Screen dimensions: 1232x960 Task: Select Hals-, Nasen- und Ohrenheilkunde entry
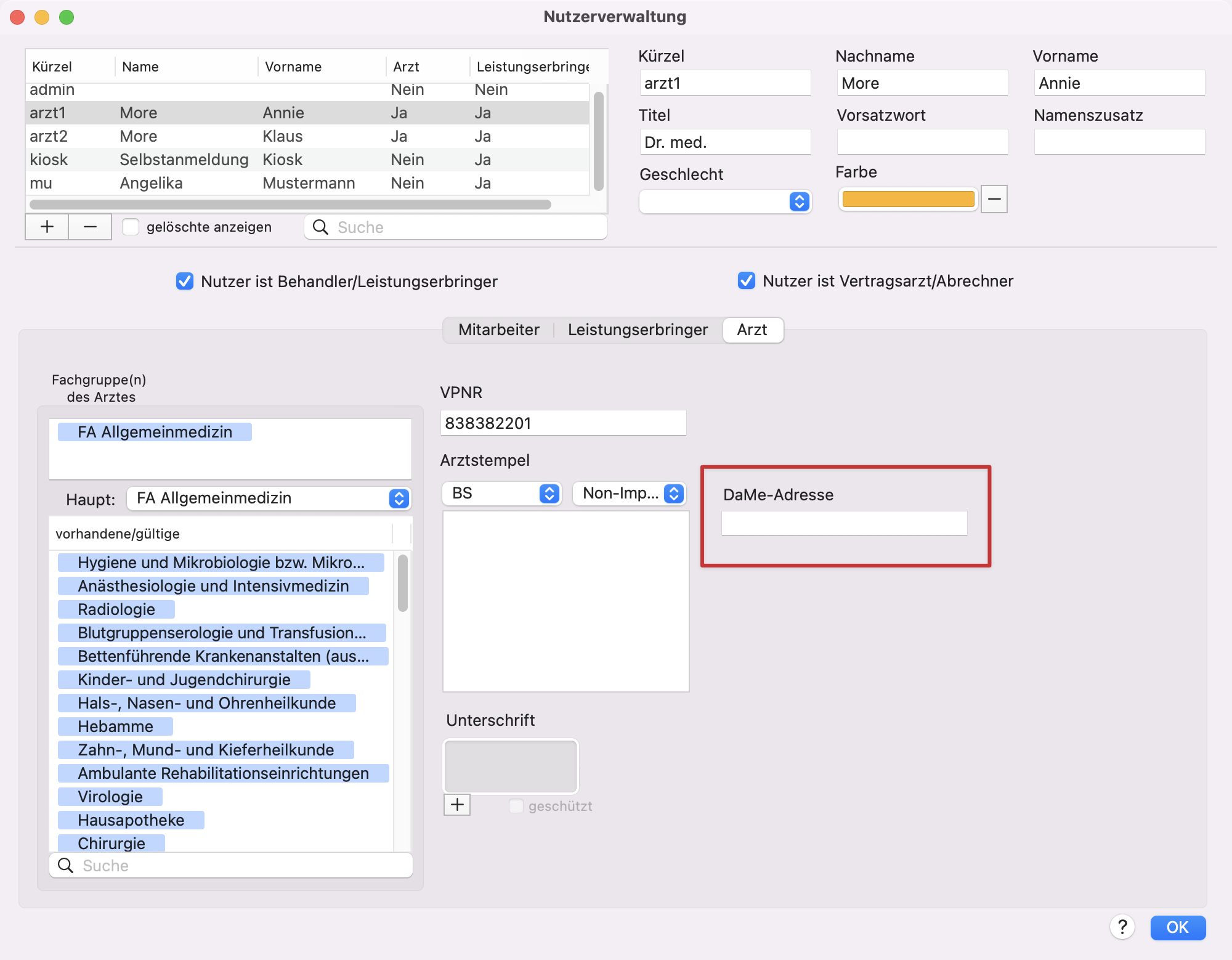coord(207,703)
